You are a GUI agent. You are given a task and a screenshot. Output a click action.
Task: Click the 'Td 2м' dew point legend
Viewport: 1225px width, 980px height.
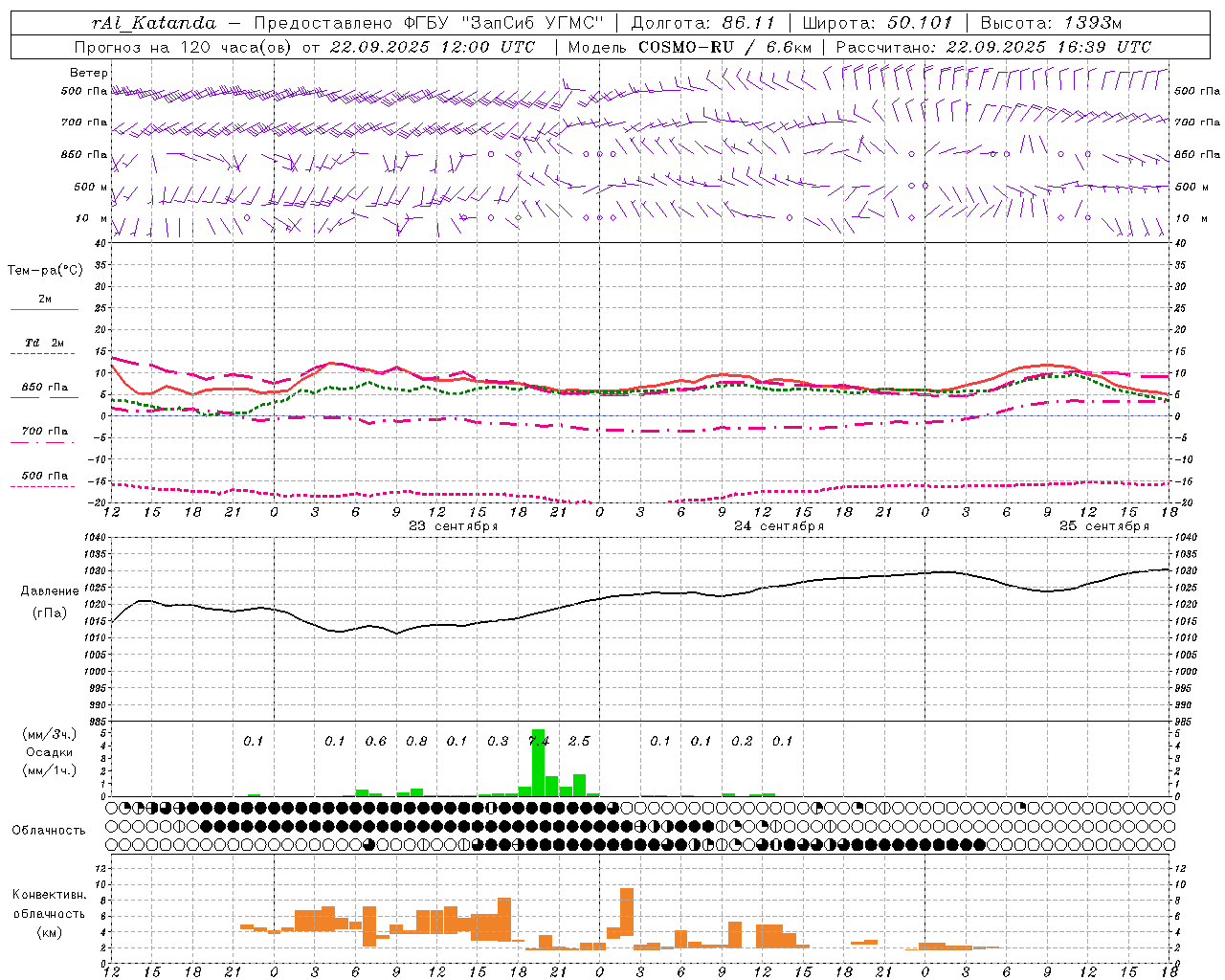click(x=44, y=343)
